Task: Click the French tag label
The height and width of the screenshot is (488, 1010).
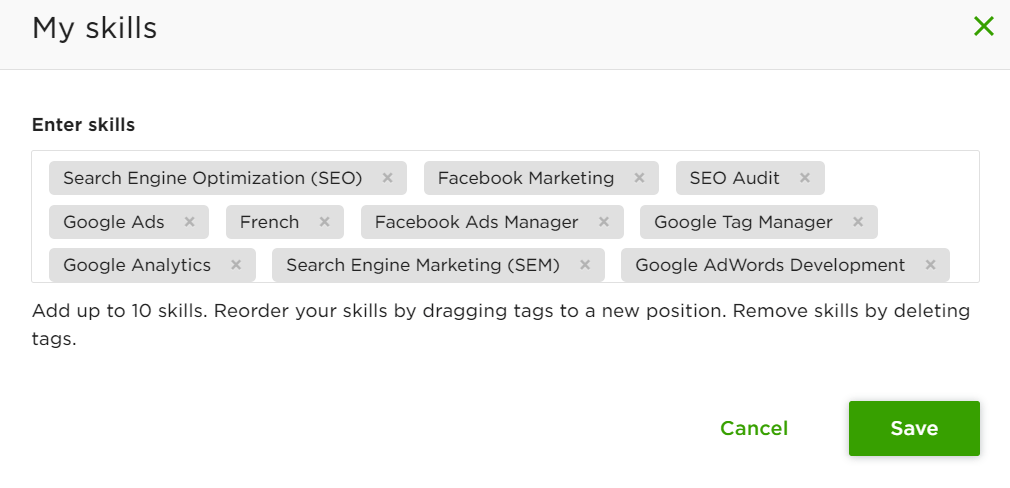Action: tap(270, 222)
